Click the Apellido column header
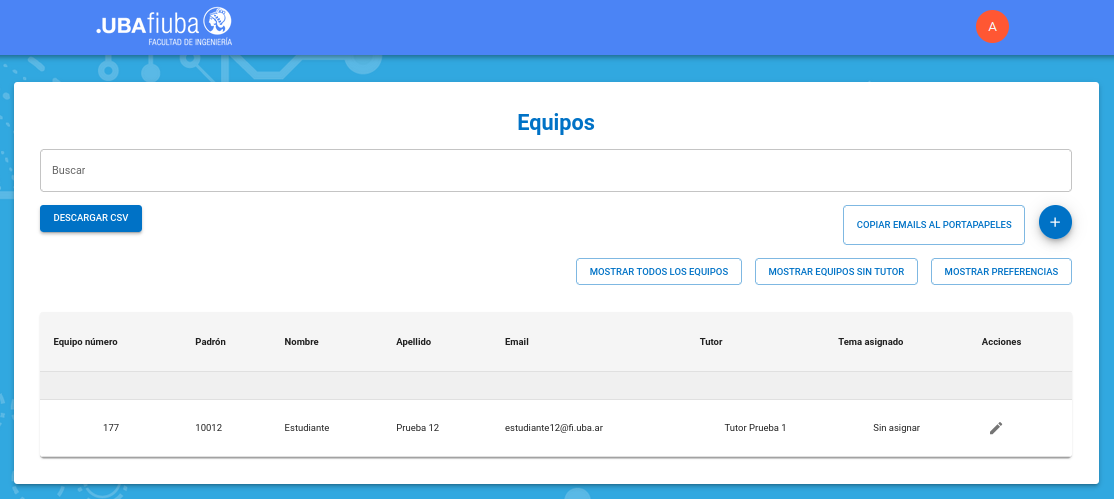Viewport: 1114px width, 499px height. pyautogui.click(x=413, y=342)
